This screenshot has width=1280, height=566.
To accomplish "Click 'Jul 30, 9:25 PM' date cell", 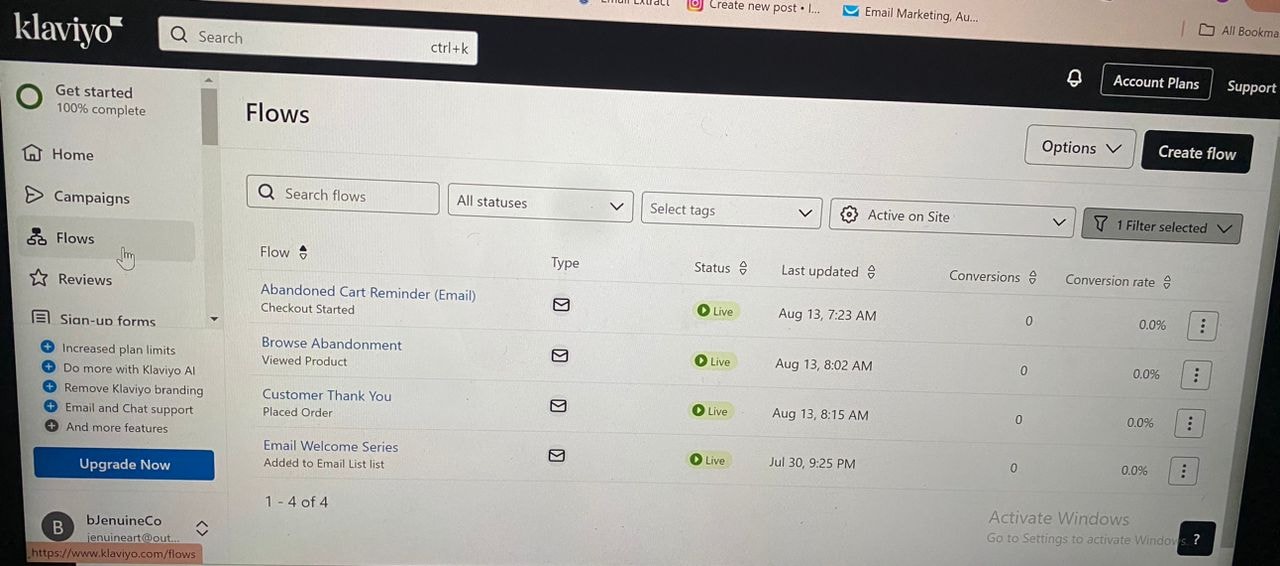I will pos(812,463).
